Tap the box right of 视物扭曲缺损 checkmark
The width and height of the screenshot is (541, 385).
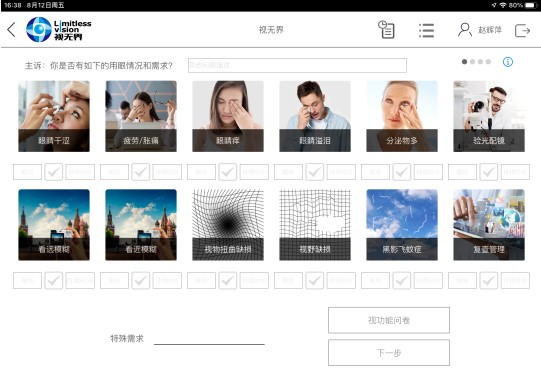tap(254, 280)
